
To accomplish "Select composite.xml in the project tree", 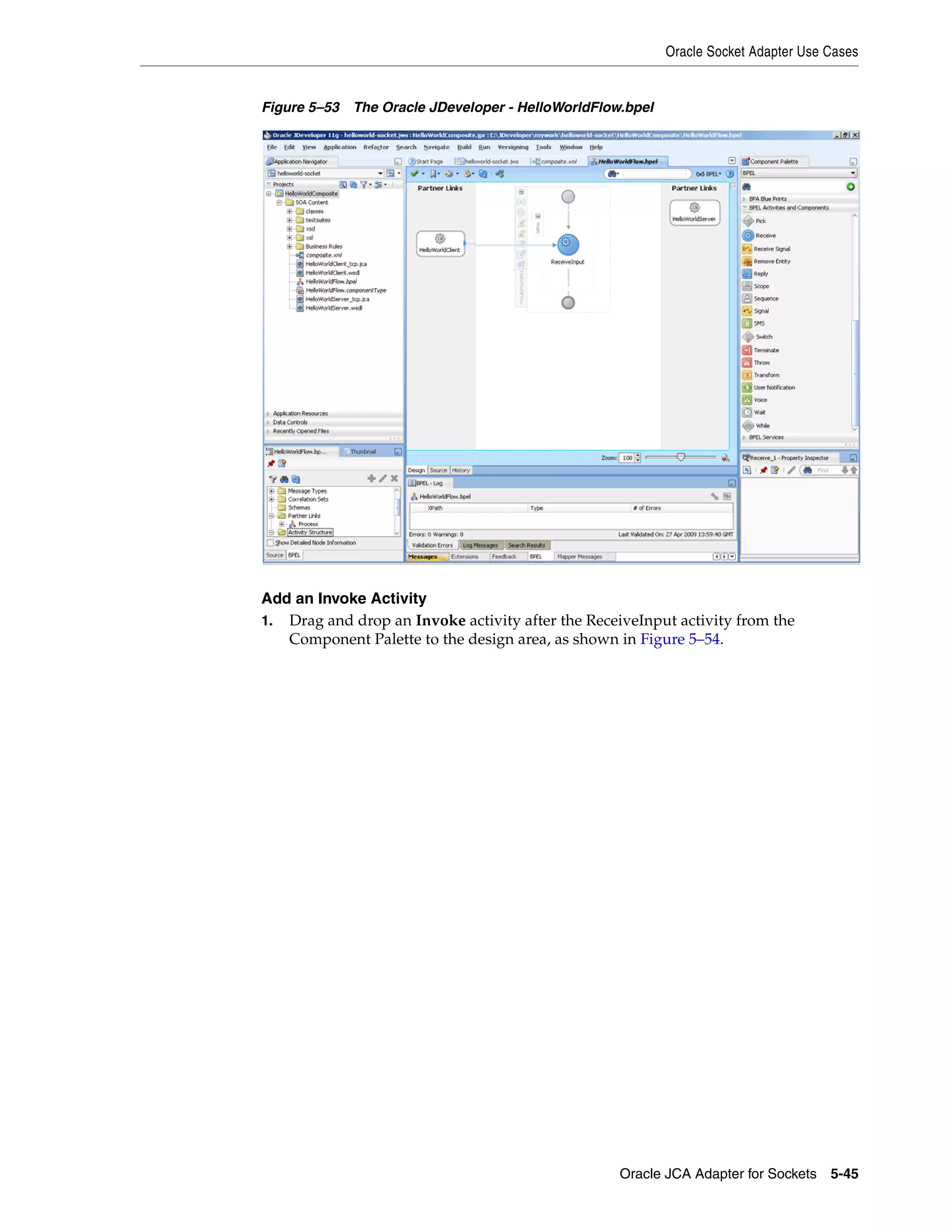I will pos(324,256).
